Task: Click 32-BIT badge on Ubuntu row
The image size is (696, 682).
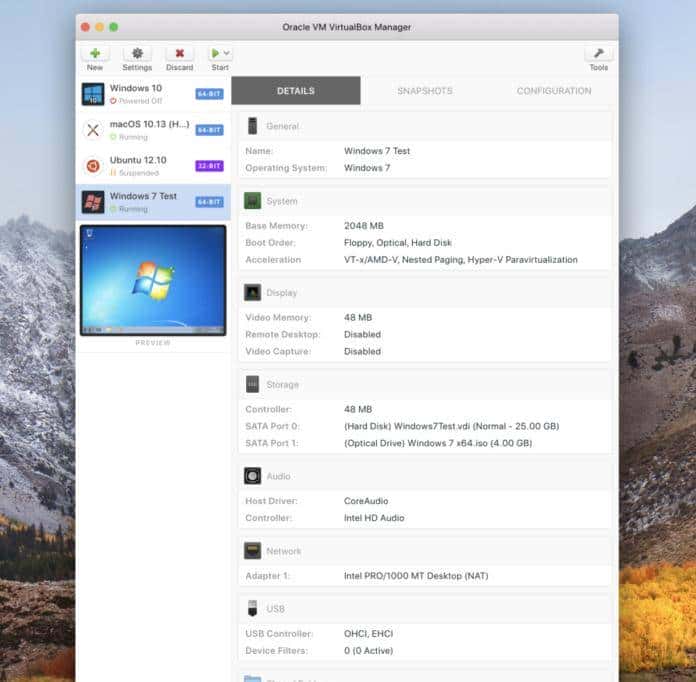Action: pyautogui.click(x=209, y=166)
